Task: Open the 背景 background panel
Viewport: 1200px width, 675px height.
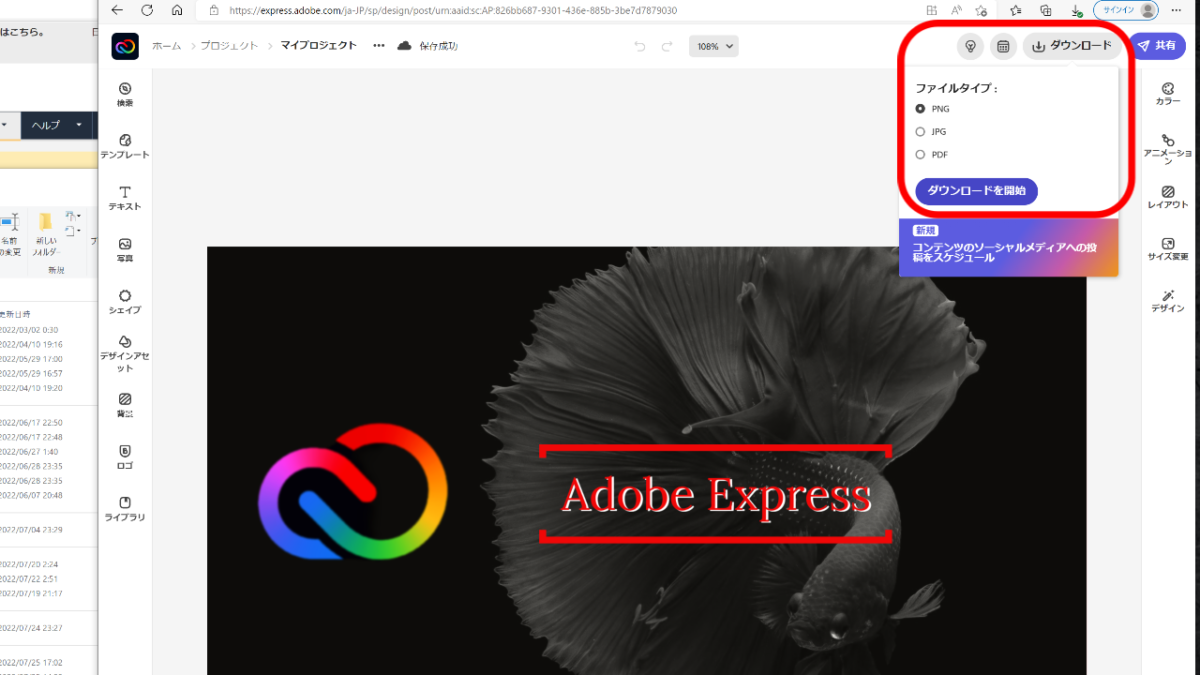Action: click(125, 405)
